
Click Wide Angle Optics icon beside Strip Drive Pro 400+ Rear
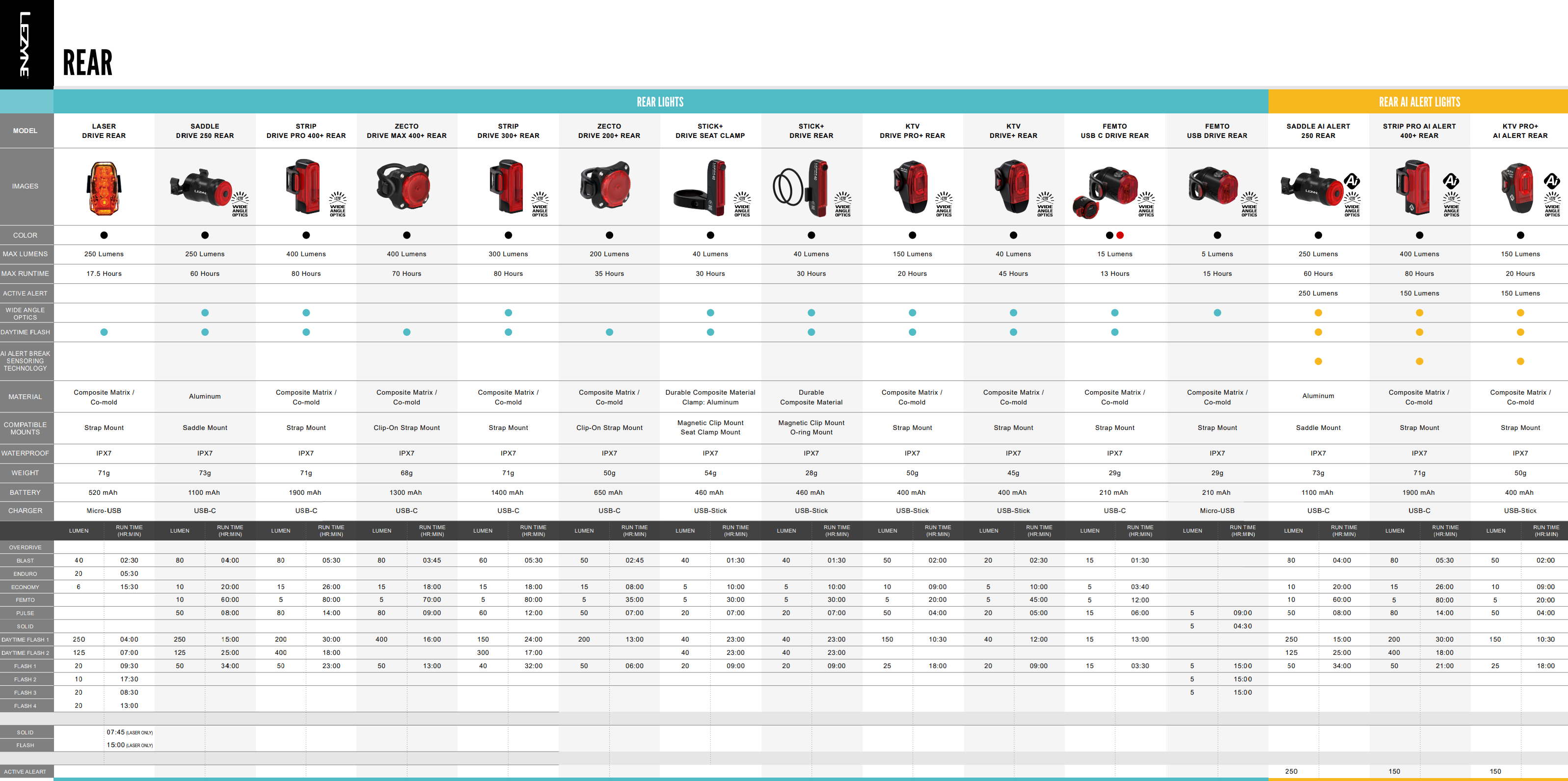(338, 205)
